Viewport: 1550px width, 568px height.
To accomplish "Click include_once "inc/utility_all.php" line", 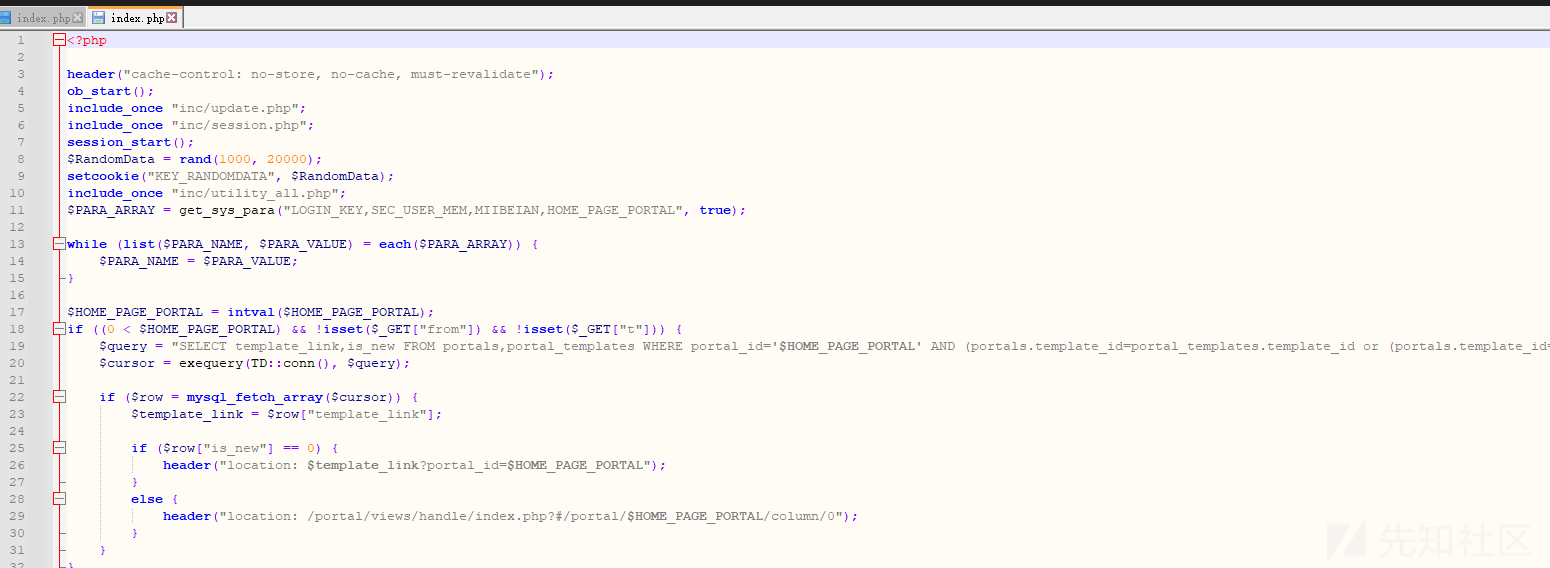I will [207, 193].
